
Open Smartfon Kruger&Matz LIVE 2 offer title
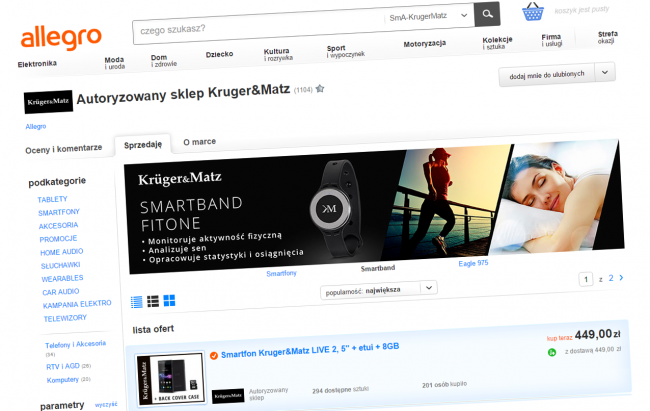click(x=310, y=350)
